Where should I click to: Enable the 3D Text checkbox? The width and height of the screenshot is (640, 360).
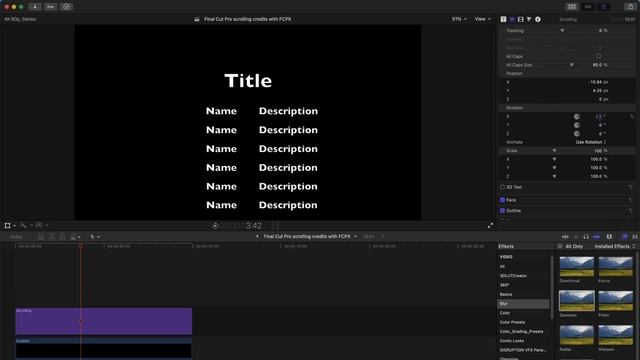502,187
